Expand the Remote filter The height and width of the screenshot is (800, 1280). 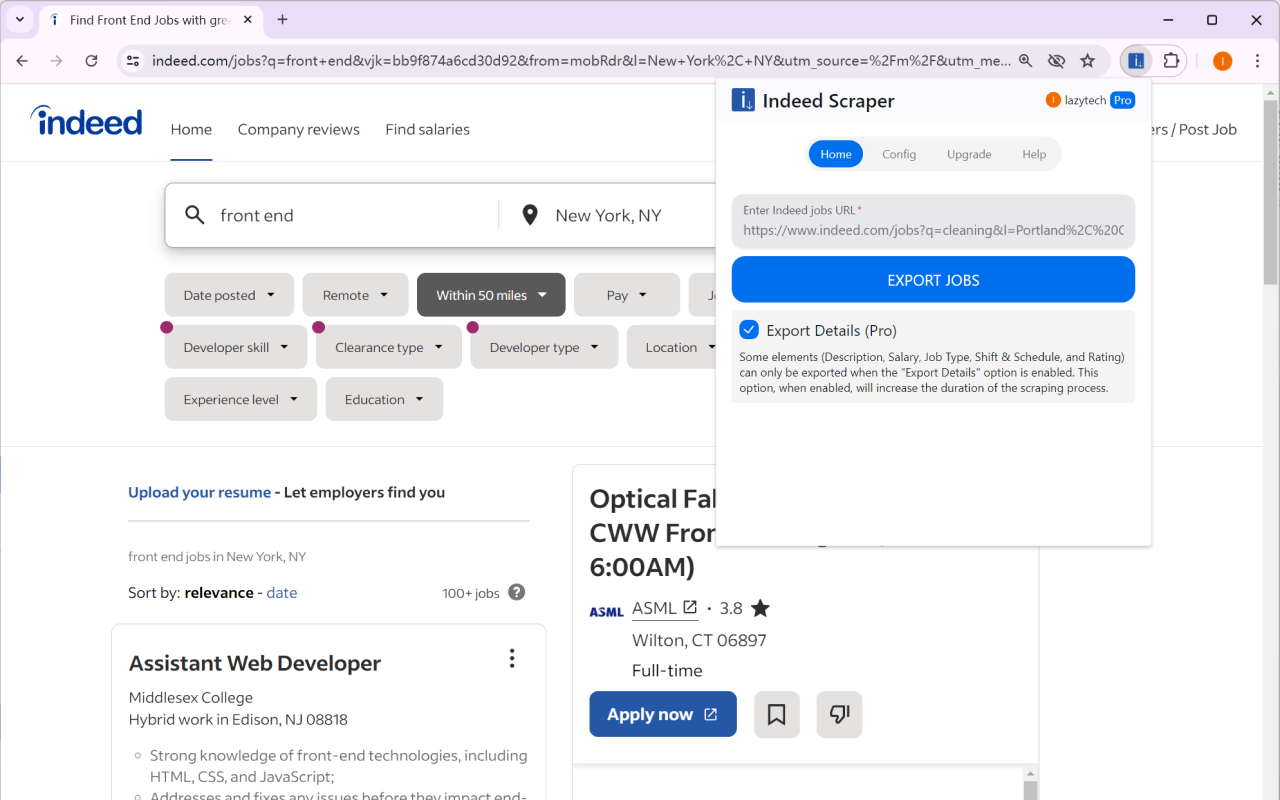[x=355, y=295]
